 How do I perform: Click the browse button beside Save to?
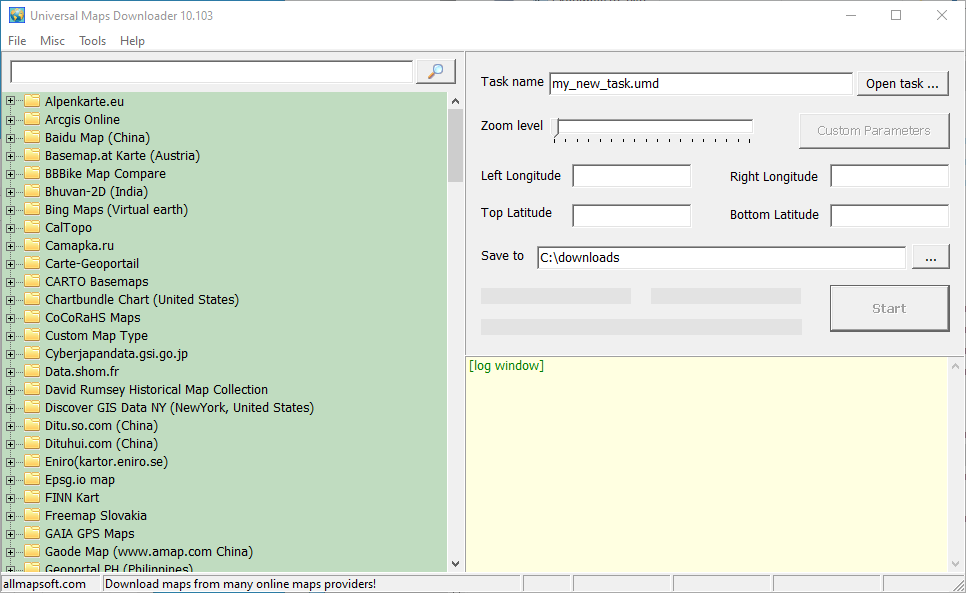pos(931,257)
